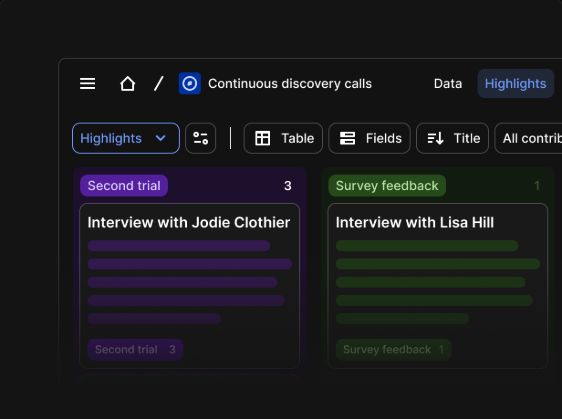Click the Fields rows icon
The width and height of the screenshot is (562, 419).
click(x=347, y=138)
